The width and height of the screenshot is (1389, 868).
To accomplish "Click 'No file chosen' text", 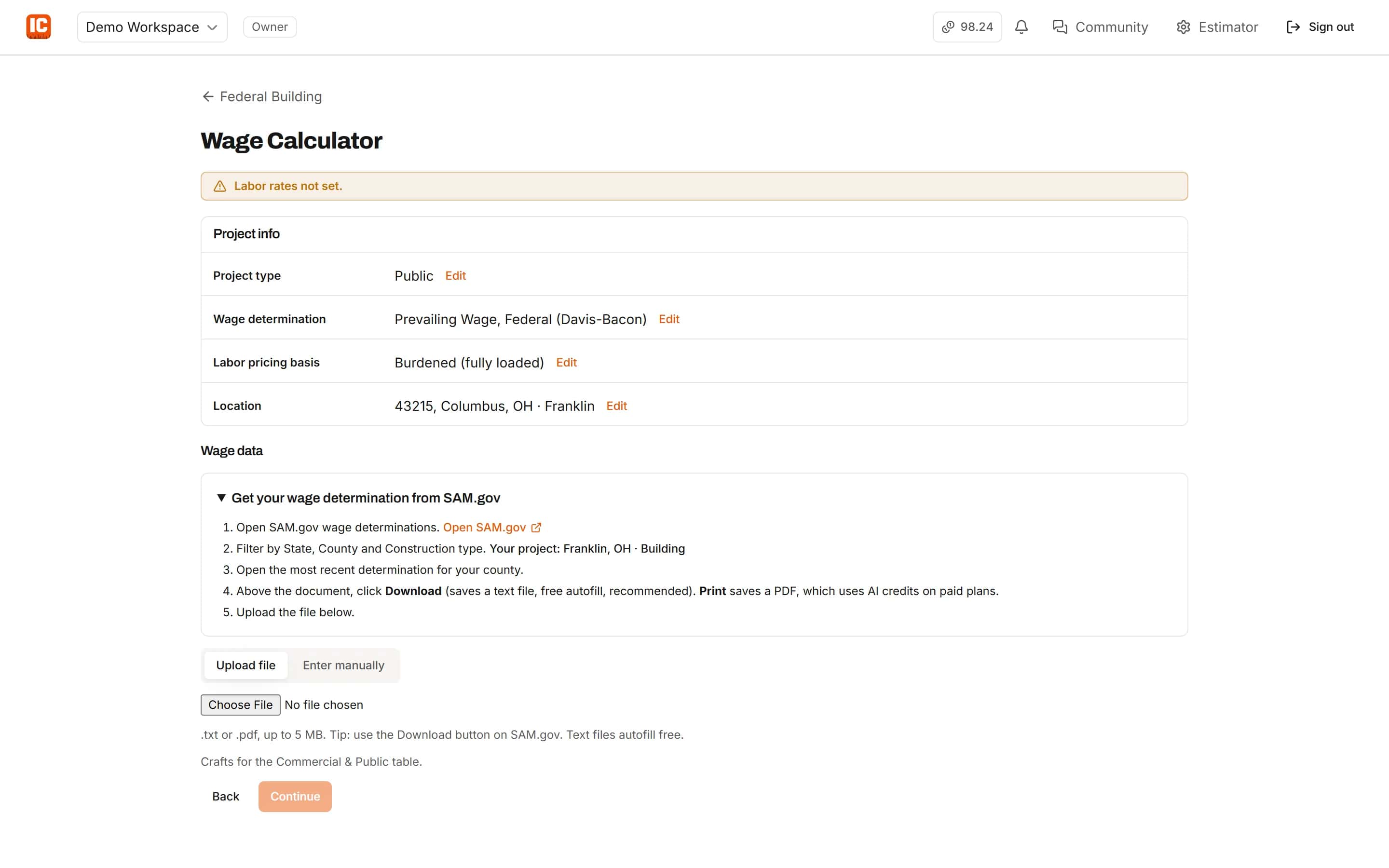I will [x=324, y=705].
